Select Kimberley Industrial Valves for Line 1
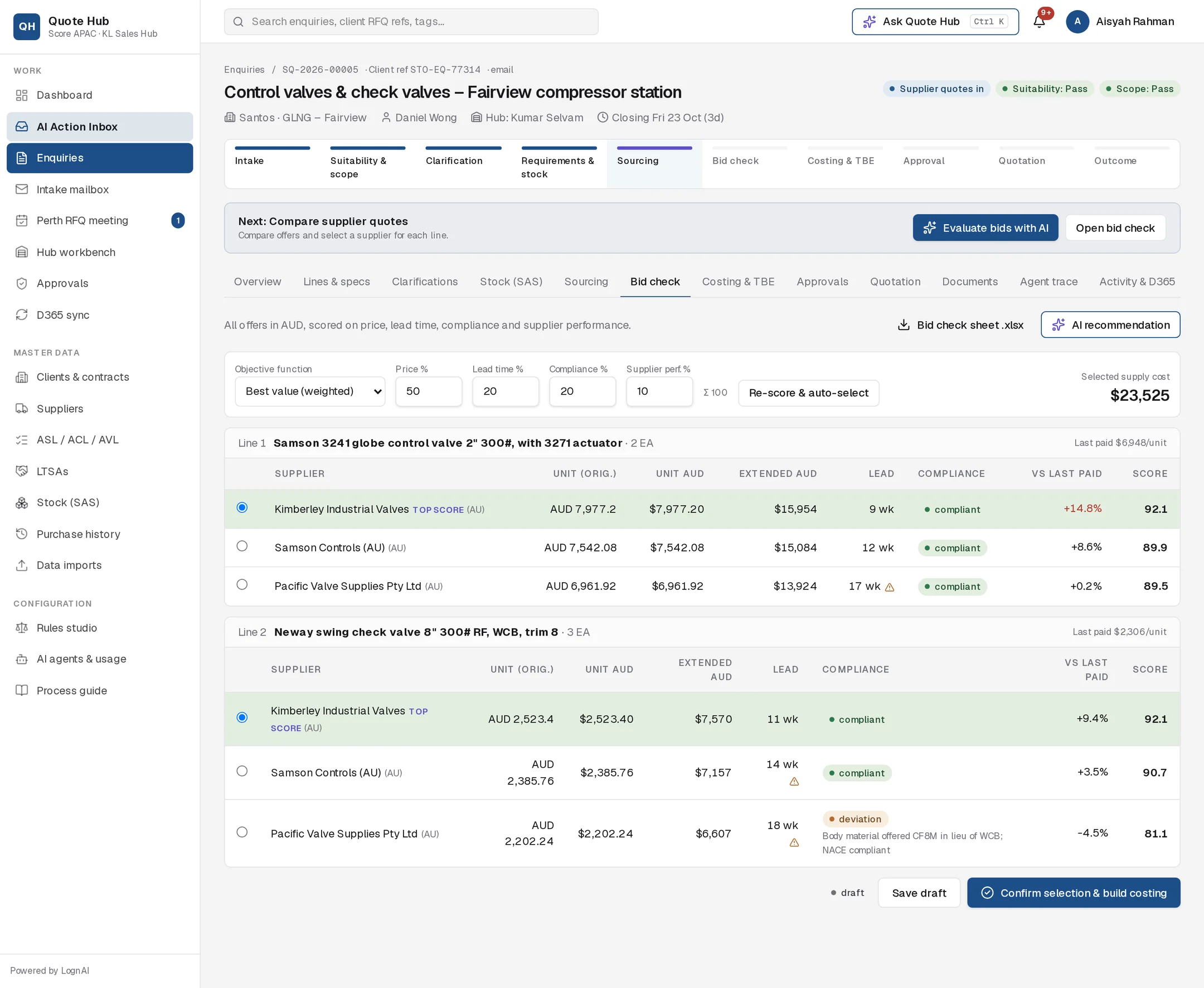The height and width of the screenshot is (988, 1204). pos(242,507)
